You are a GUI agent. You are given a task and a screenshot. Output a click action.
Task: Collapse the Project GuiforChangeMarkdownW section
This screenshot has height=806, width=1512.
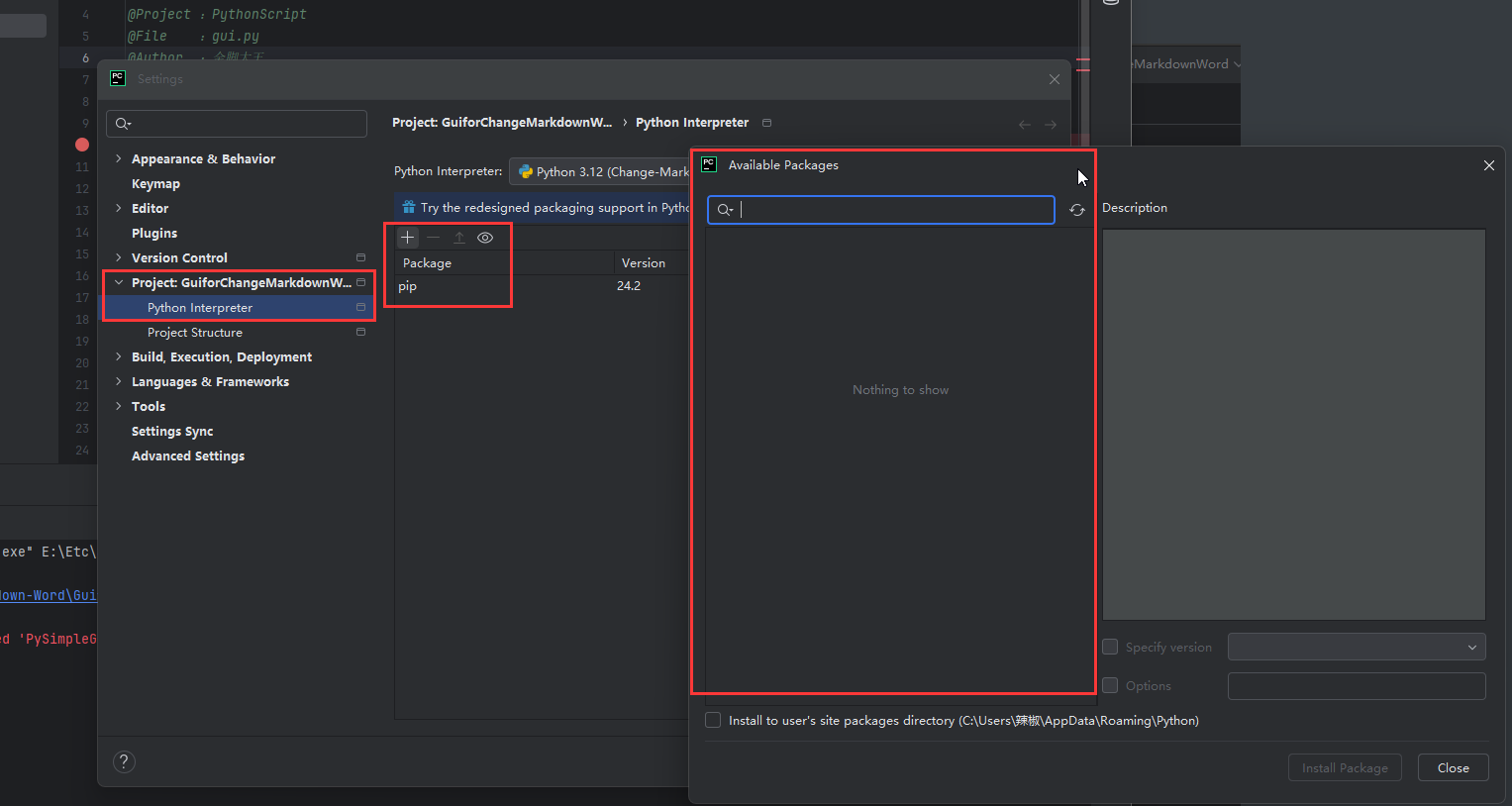point(119,282)
